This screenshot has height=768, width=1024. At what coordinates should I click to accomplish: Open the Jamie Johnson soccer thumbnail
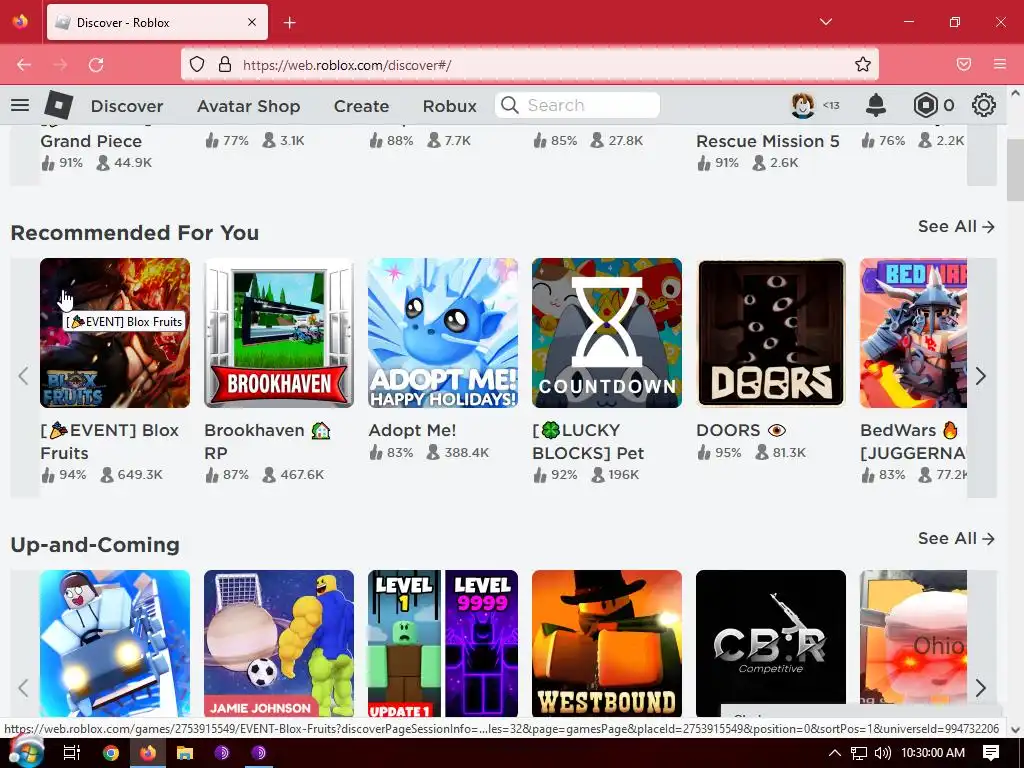click(x=279, y=644)
